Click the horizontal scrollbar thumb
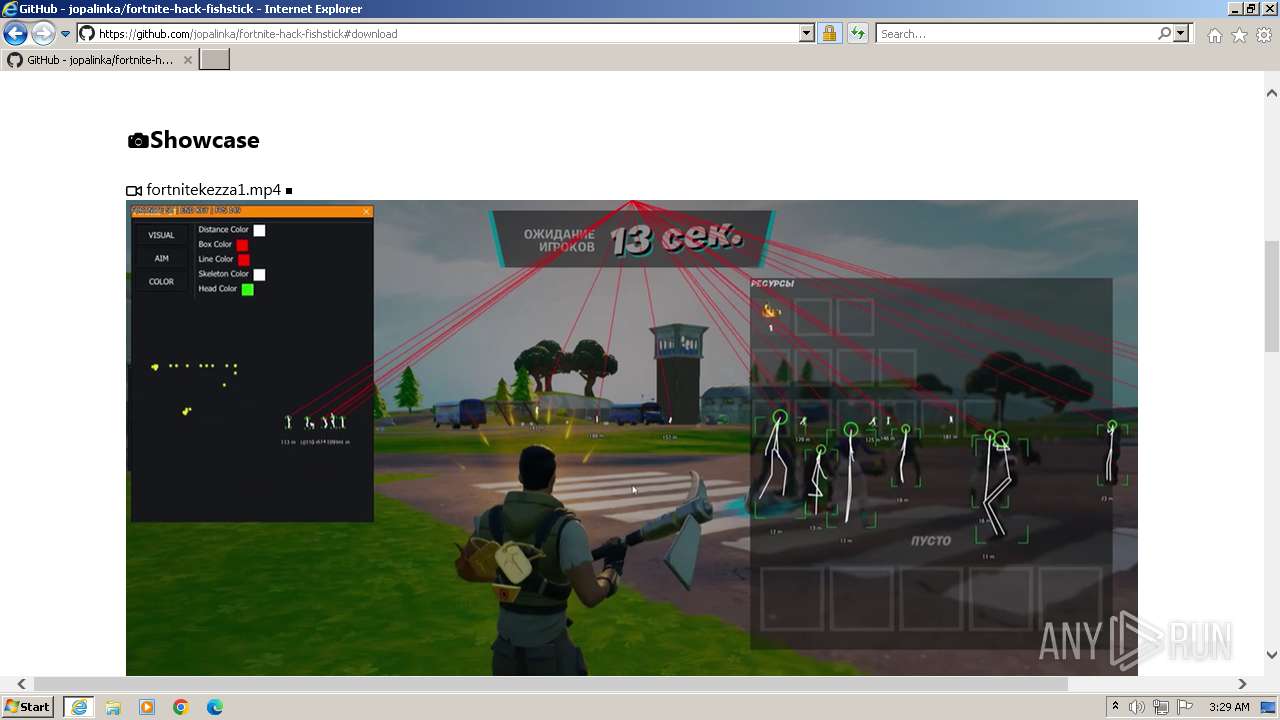 tap(551, 684)
